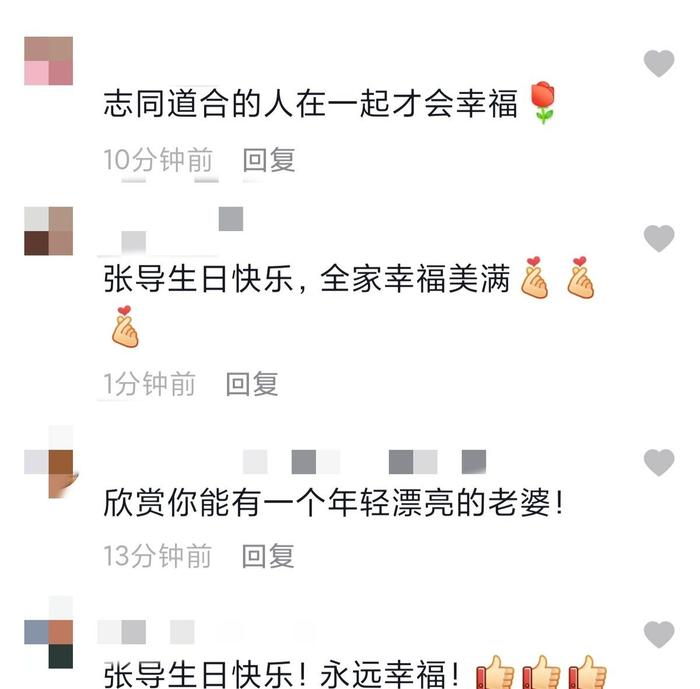Click the rose emoji in first comment
The image size is (700, 689).
pos(543,102)
